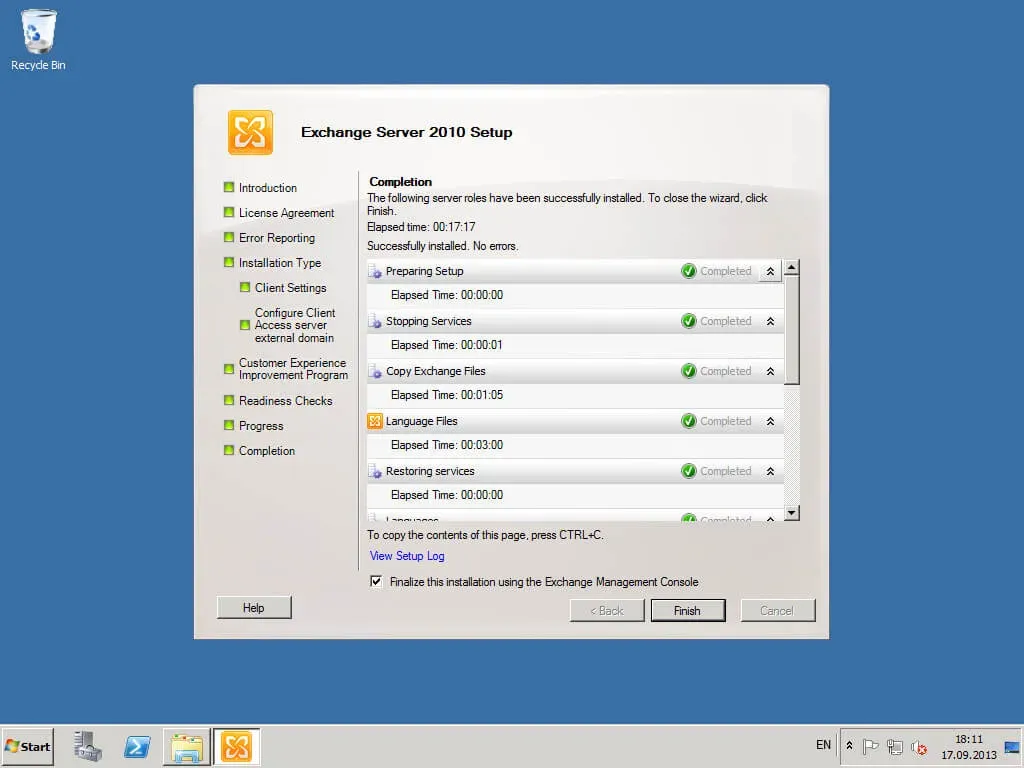Click Successfully installed. No errors. text
Screen dimensions: 1024x768
443,246
